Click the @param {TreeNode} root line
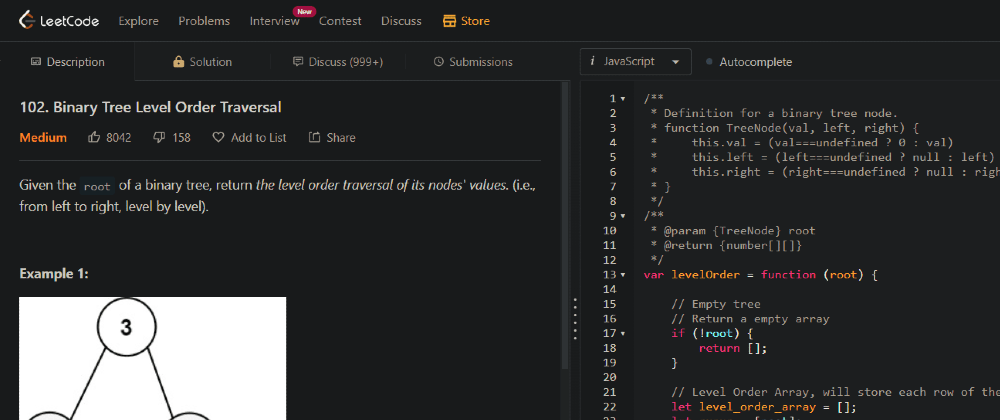This screenshot has height=420, width=1000. [x=732, y=231]
